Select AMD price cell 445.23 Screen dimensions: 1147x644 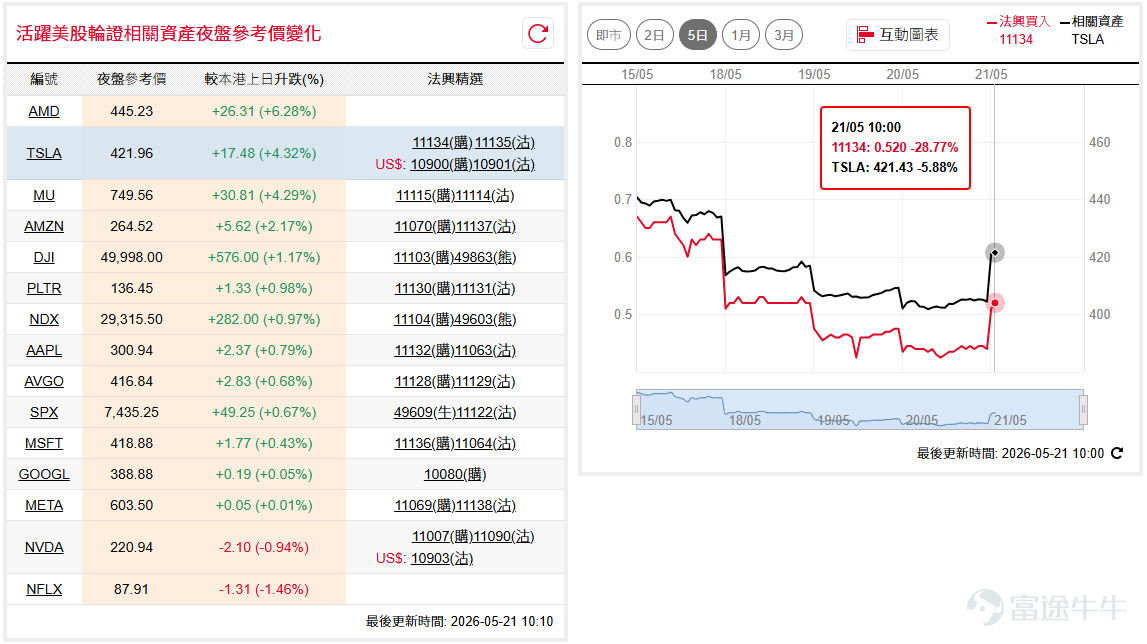pyautogui.click(x=132, y=111)
